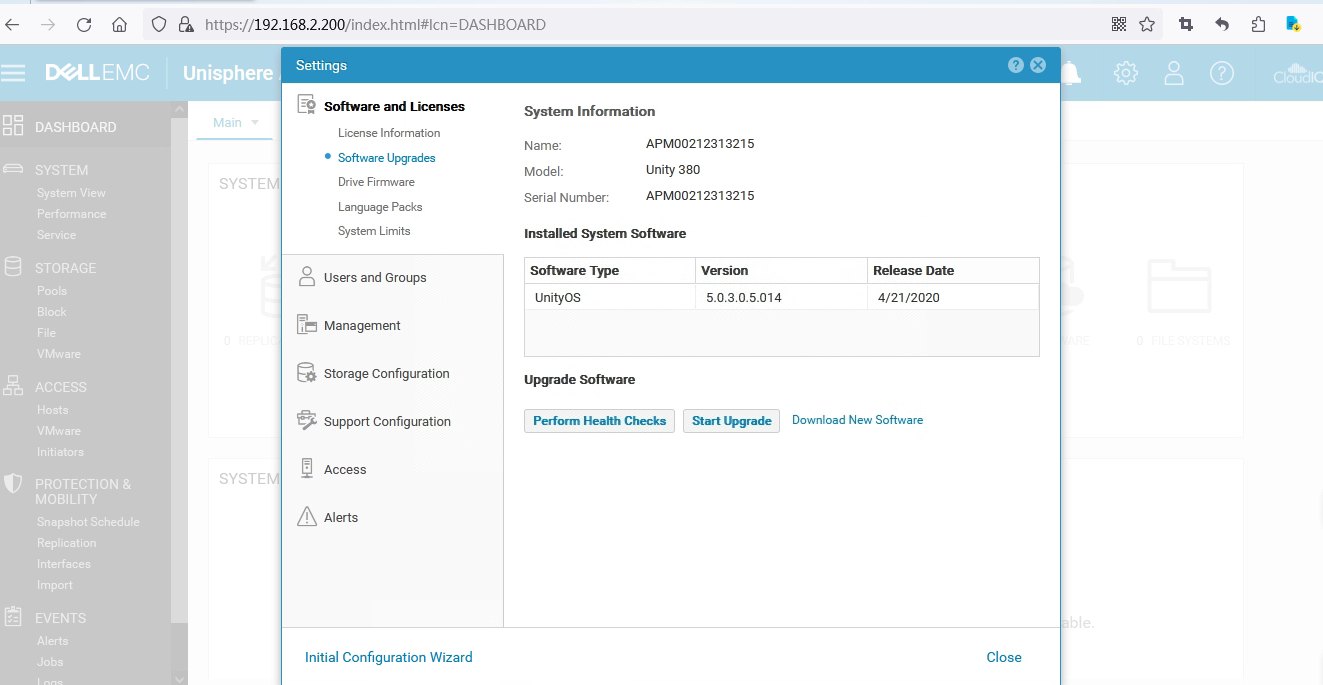
Task: Open the QR code icon in address bar
Action: [1119, 25]
